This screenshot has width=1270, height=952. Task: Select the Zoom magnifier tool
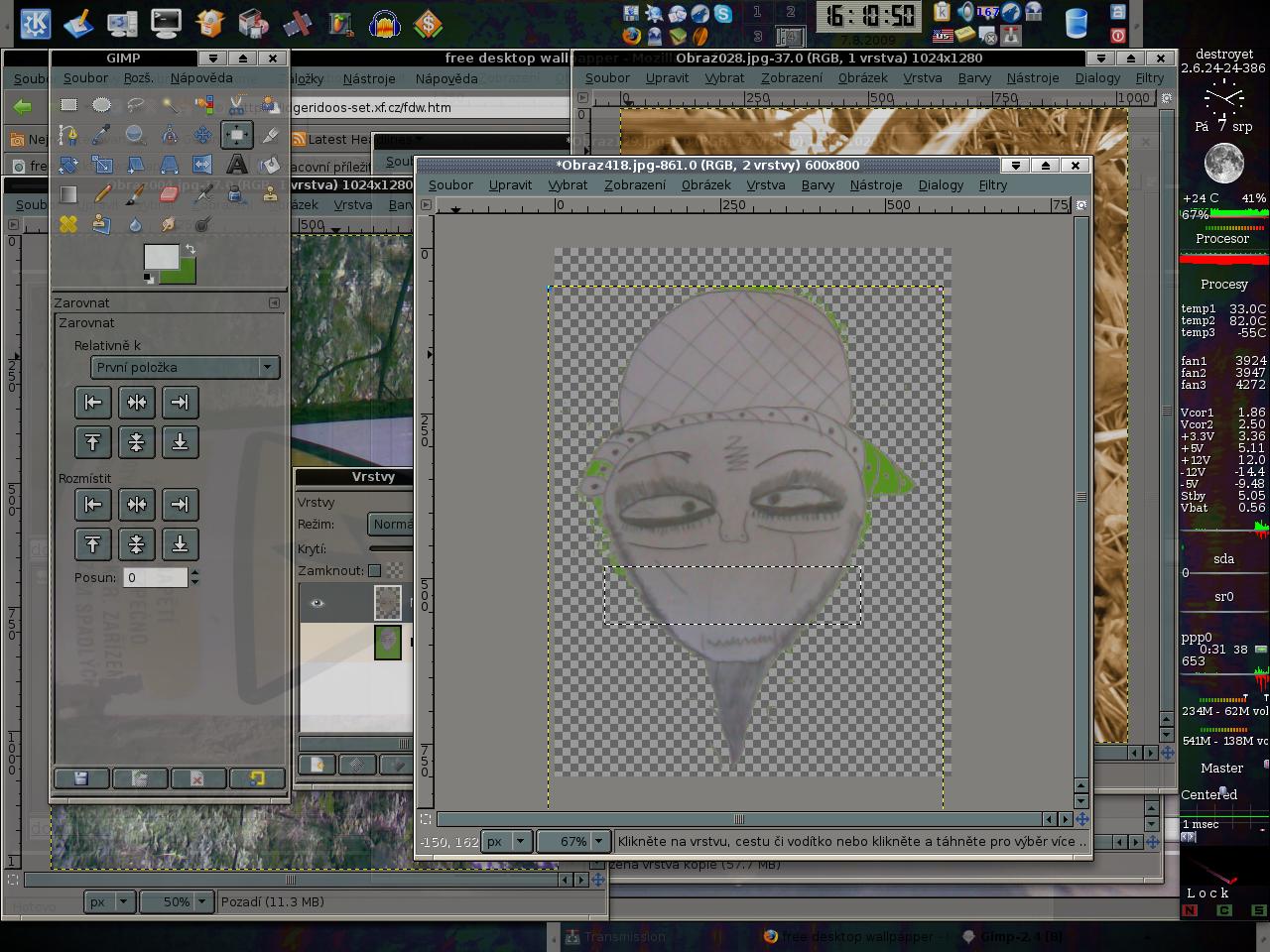coord(136,134)
